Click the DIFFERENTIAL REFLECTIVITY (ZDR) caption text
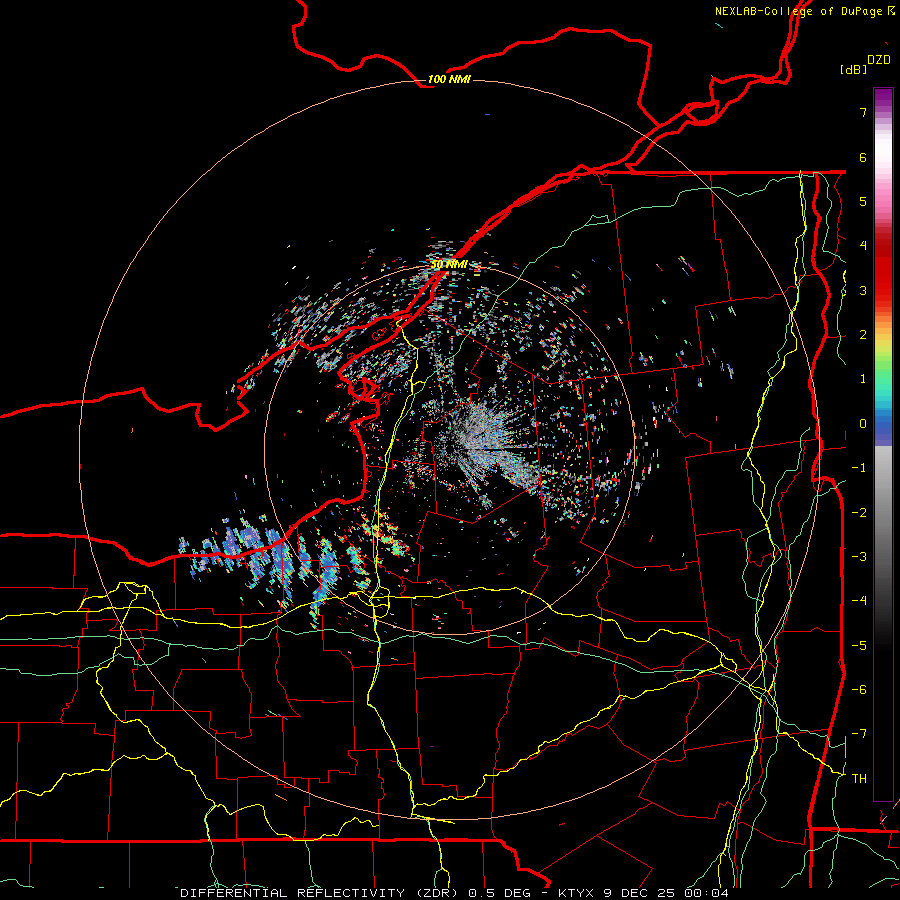Screen dimensions: 900x900 click(x=321, y=893)
